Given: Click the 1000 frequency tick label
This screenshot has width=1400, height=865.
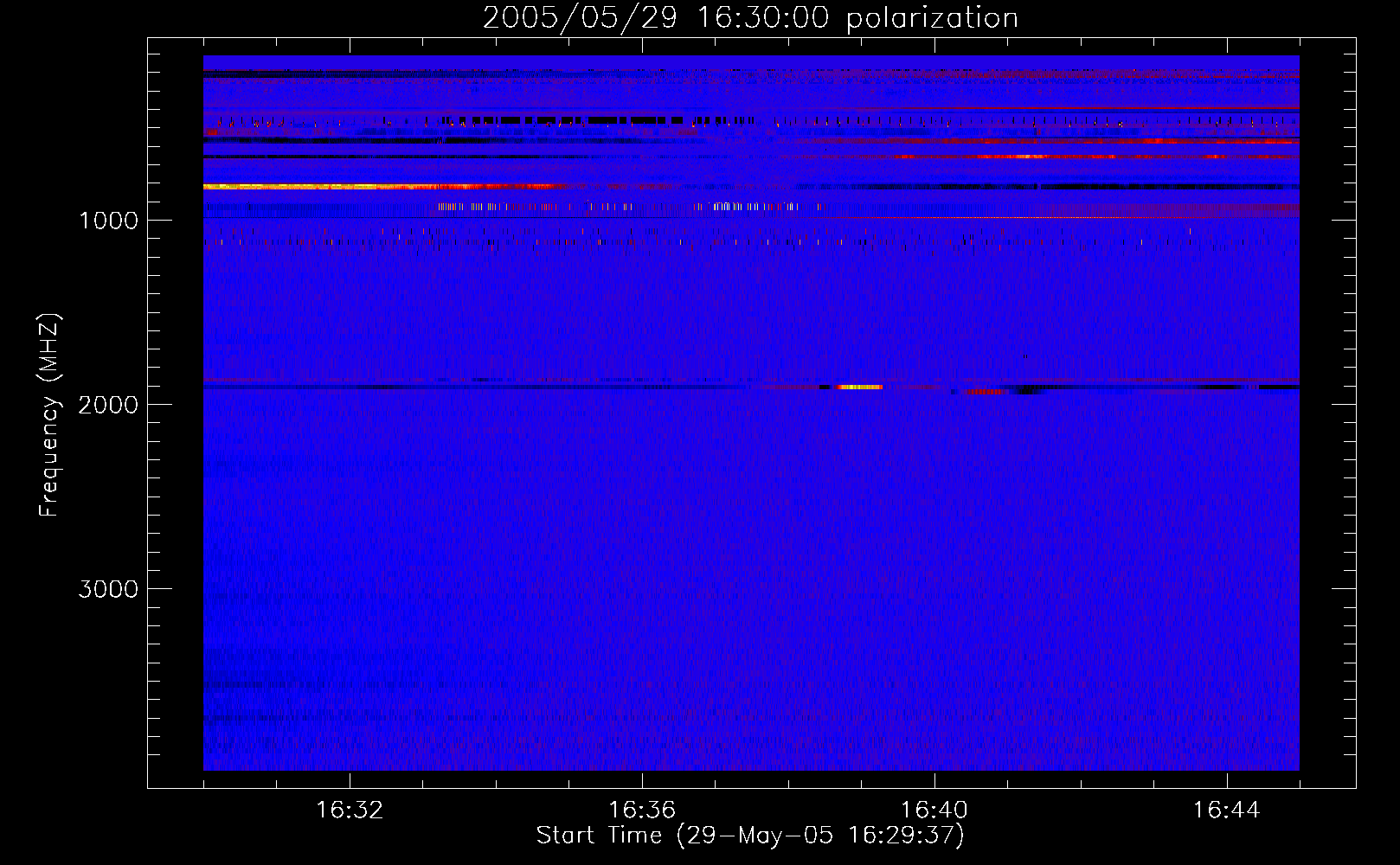Looking at the screenshot, I should (108, 221).
